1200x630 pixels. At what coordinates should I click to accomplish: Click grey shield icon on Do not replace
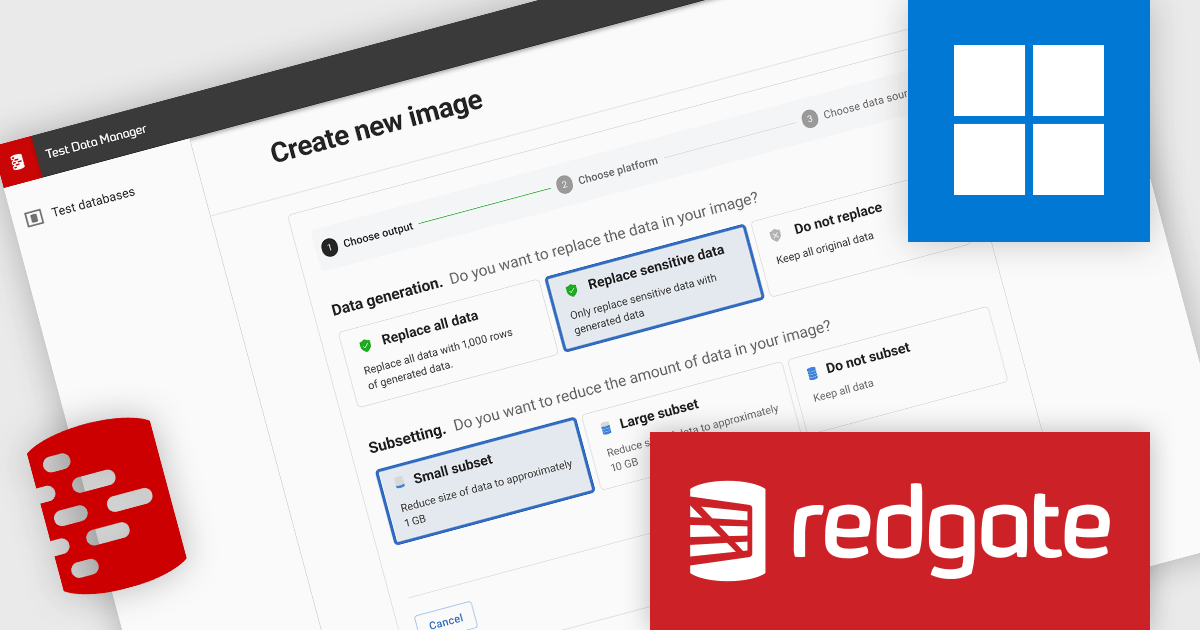tap(776, 235)
